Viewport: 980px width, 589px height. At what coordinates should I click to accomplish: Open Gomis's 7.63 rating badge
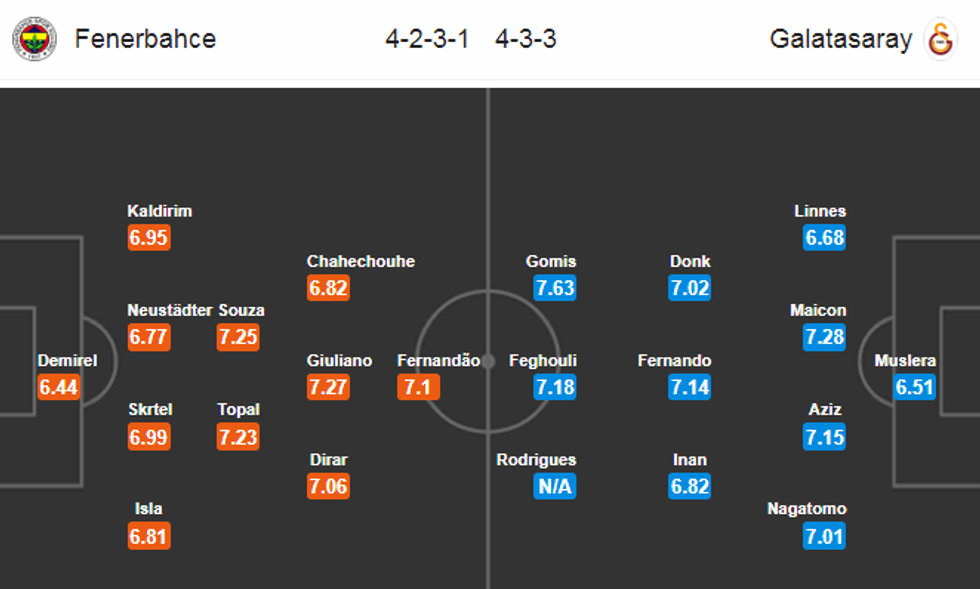tap(555, 288)
